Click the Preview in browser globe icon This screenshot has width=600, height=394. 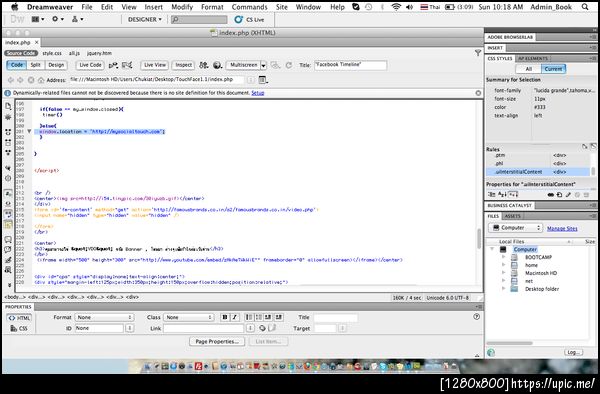pyautogui.click(x=217, y=65)
